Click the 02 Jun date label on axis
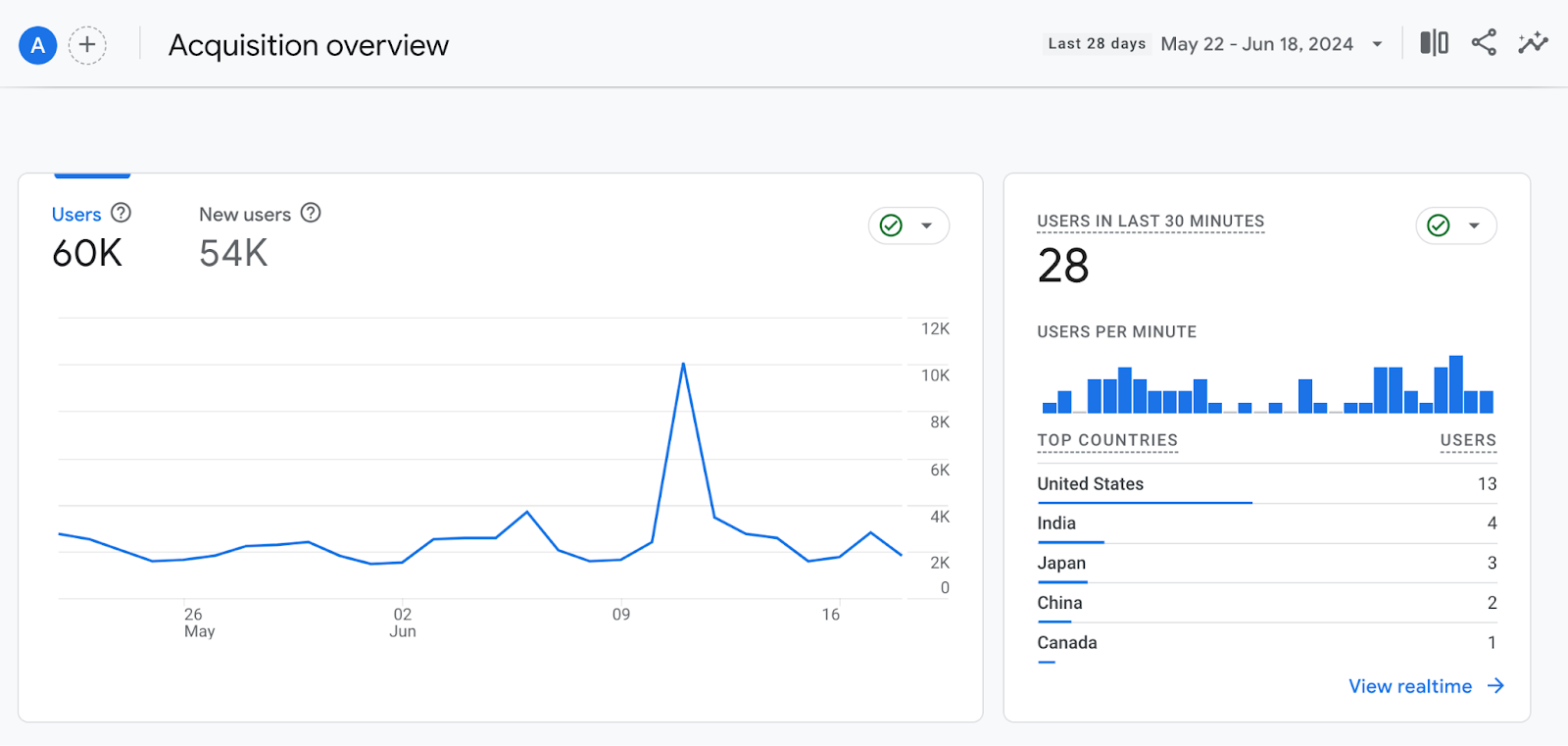Screen dimensions: 1568x746 coord(403,622)
